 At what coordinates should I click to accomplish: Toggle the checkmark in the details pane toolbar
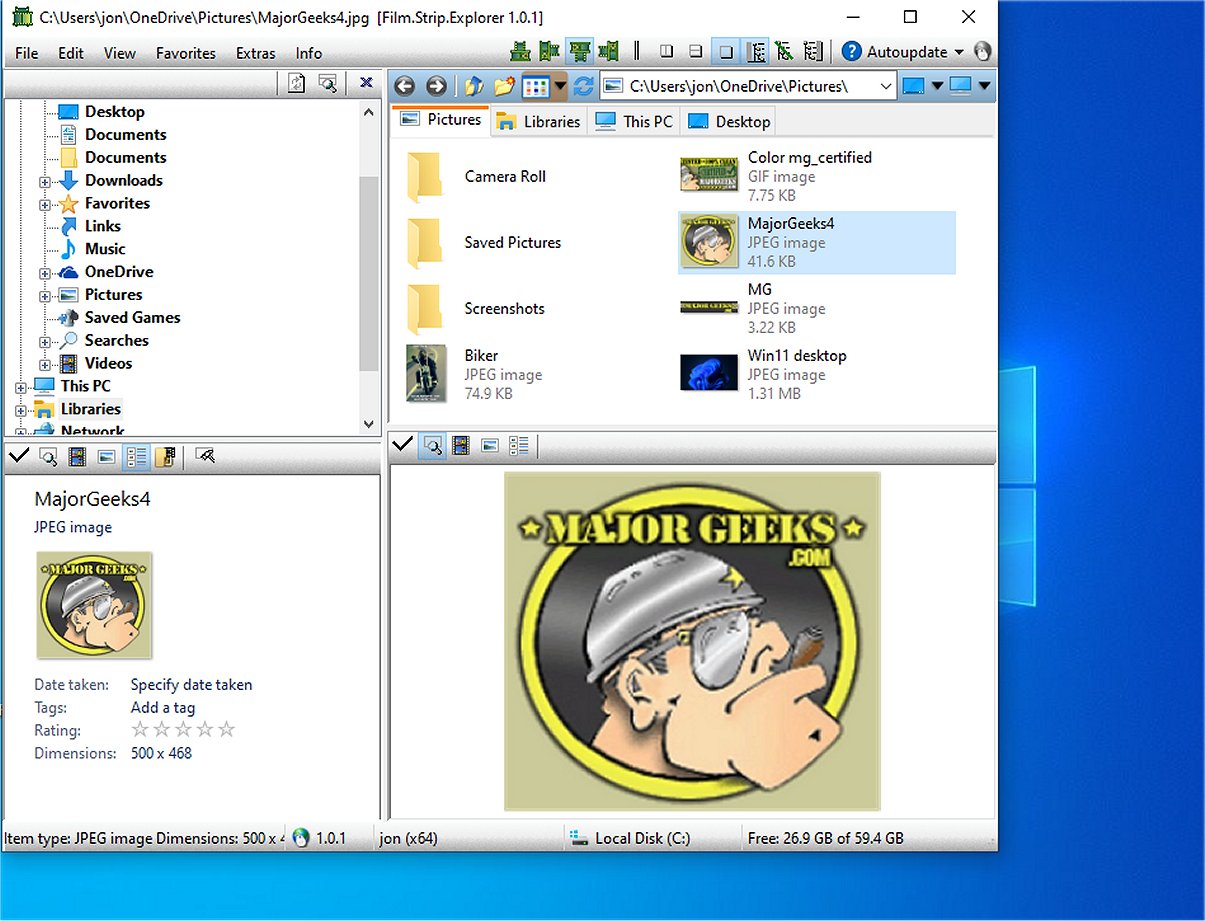[x=18, y=457]
